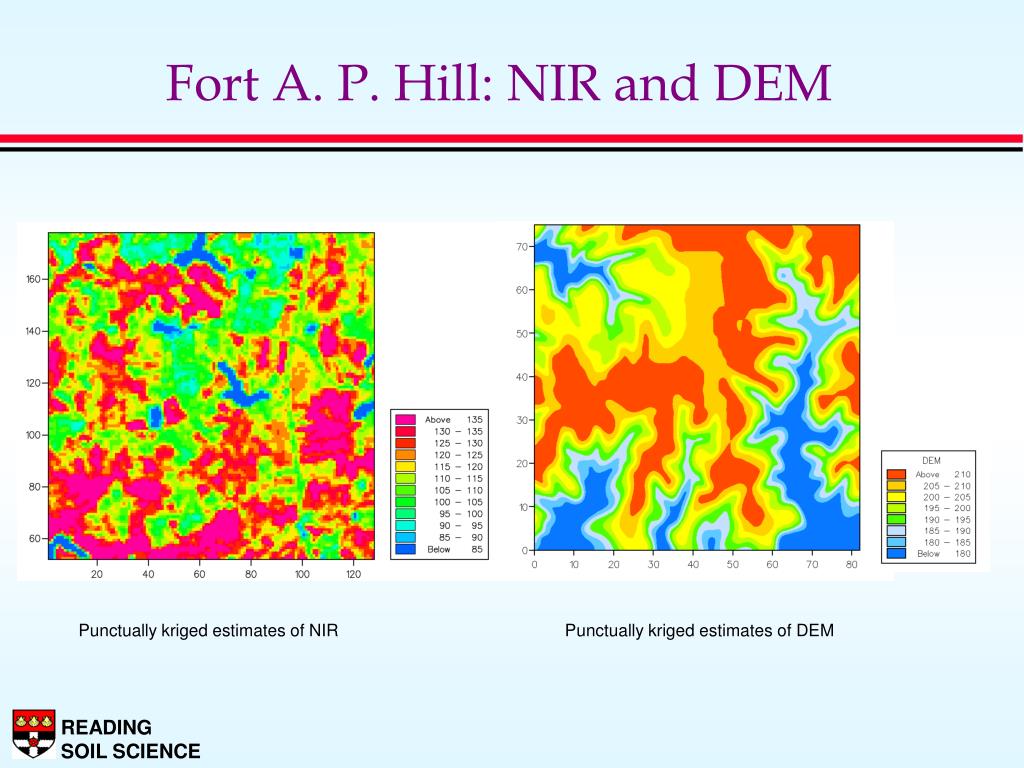This screenshot has width=1024, height=768.
Task: Select the yellow swatch for NIR 115 – 120
Action: point(406,466)
